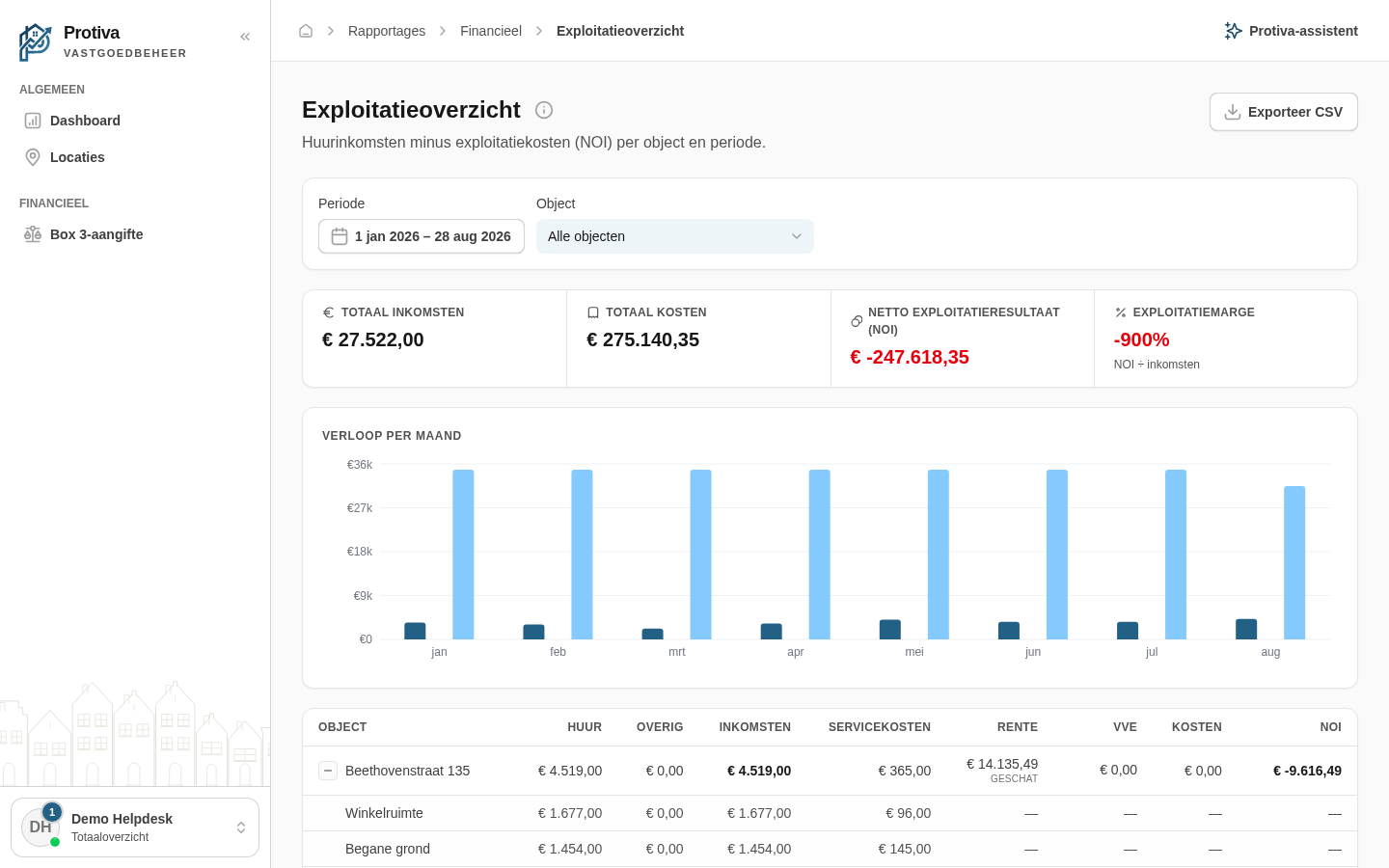Image resolution: width=1389 pixels, height=868 pixels.
Task: Open the Object dropdown 'Alle objecten'
Action: pos(675,236)
